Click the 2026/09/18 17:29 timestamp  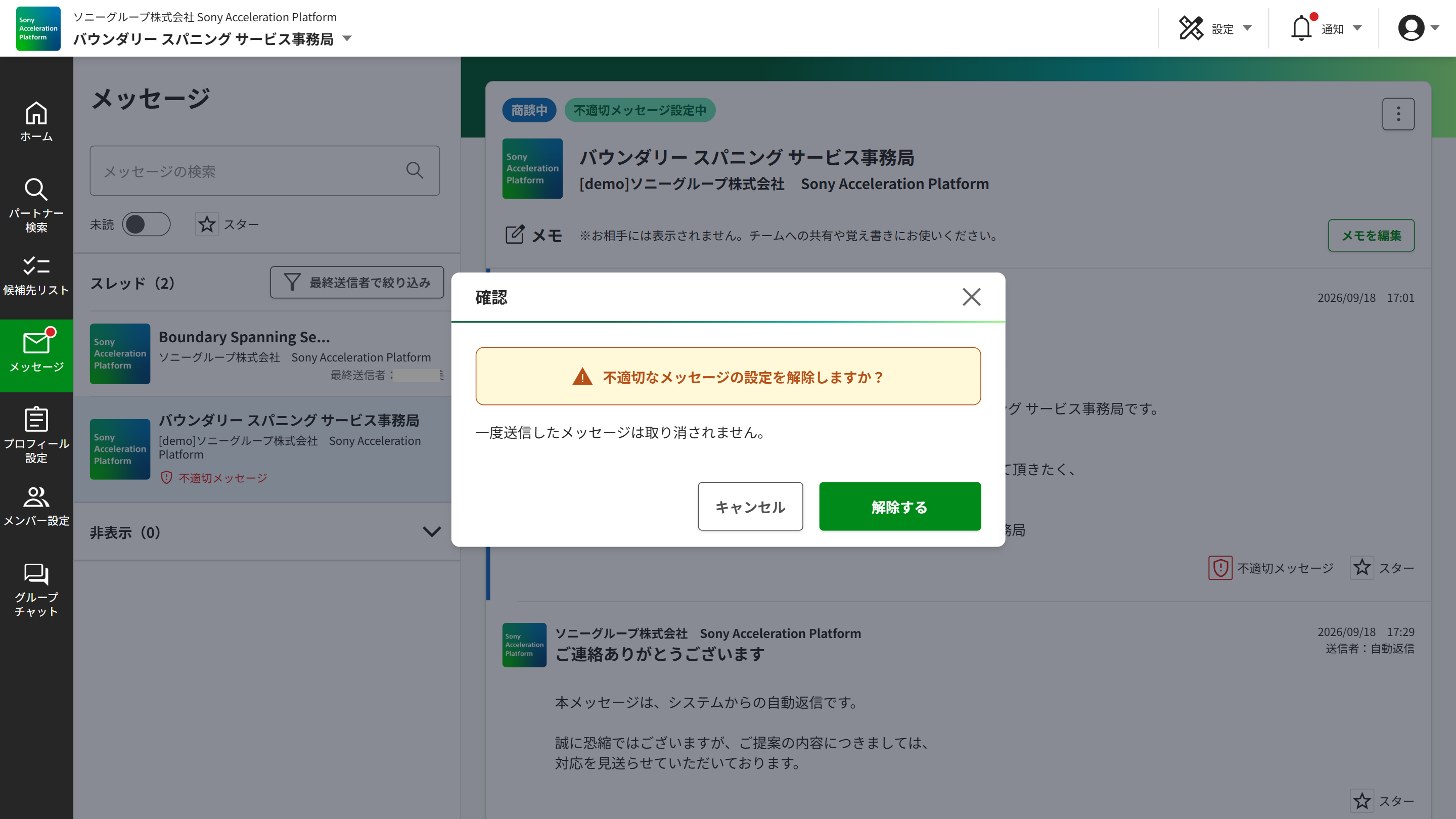click(x=1366, y=632)
